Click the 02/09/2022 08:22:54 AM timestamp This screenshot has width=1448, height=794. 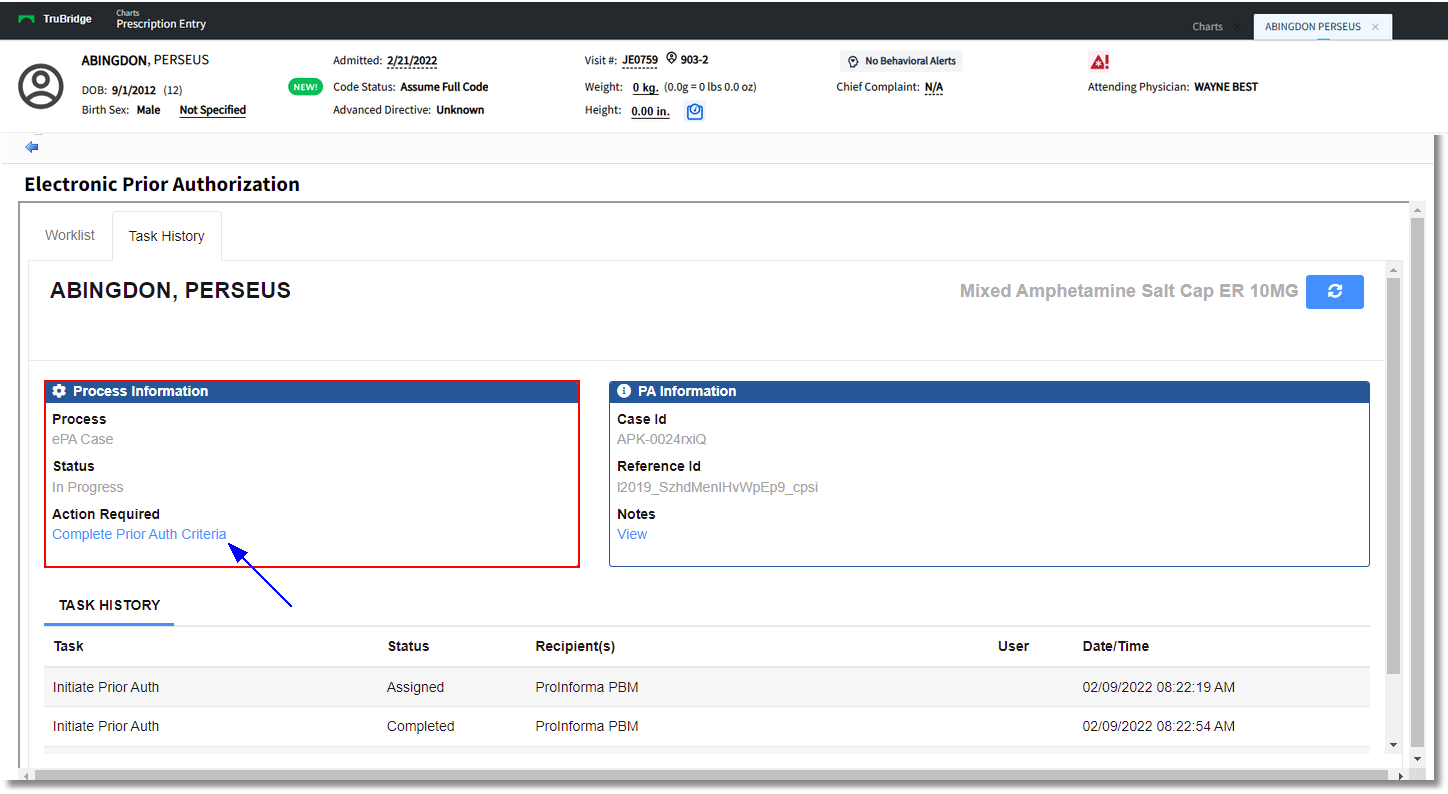tap(1158, 726)
